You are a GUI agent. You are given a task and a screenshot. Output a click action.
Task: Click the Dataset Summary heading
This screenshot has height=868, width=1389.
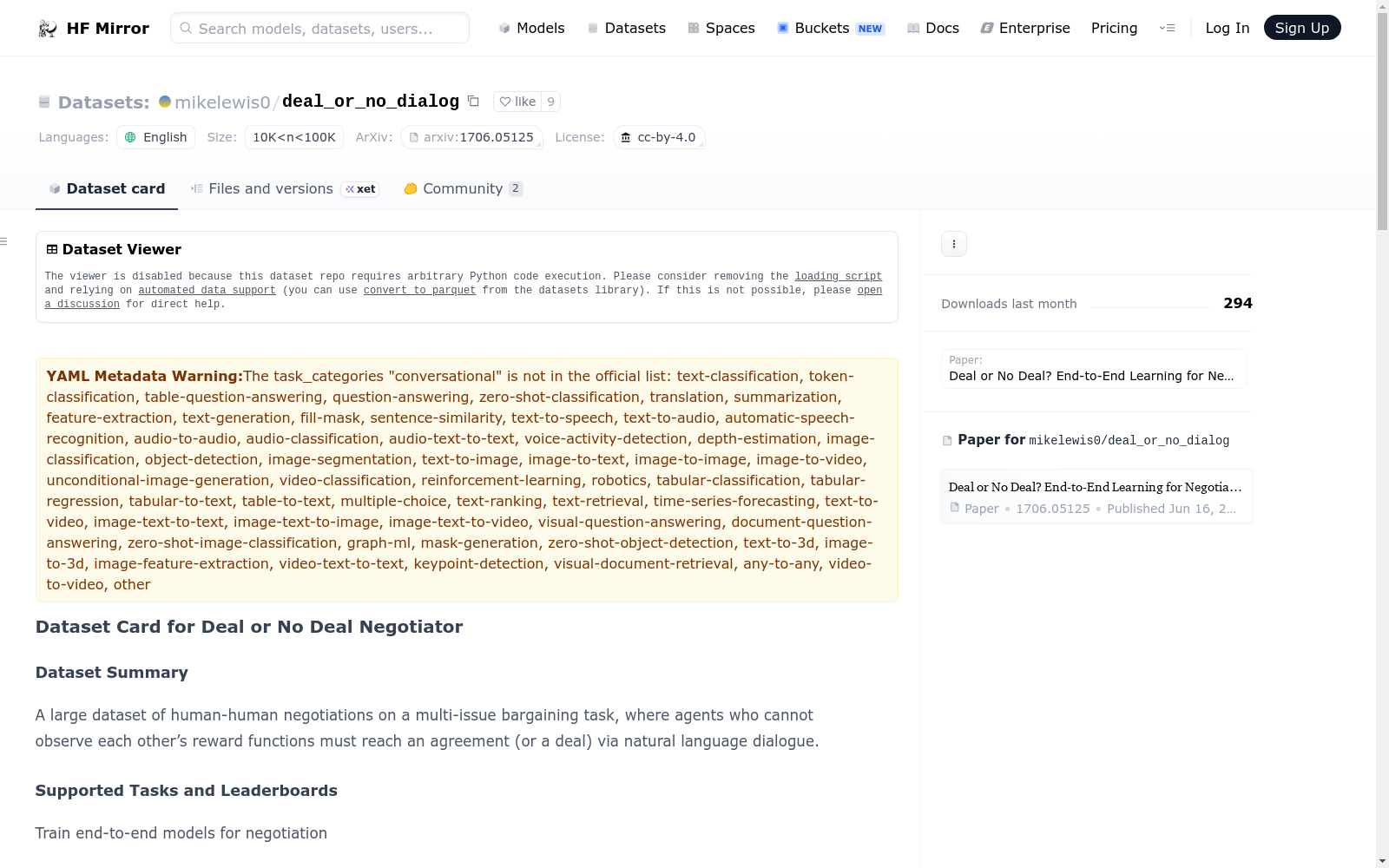click(x=112, y=673)
